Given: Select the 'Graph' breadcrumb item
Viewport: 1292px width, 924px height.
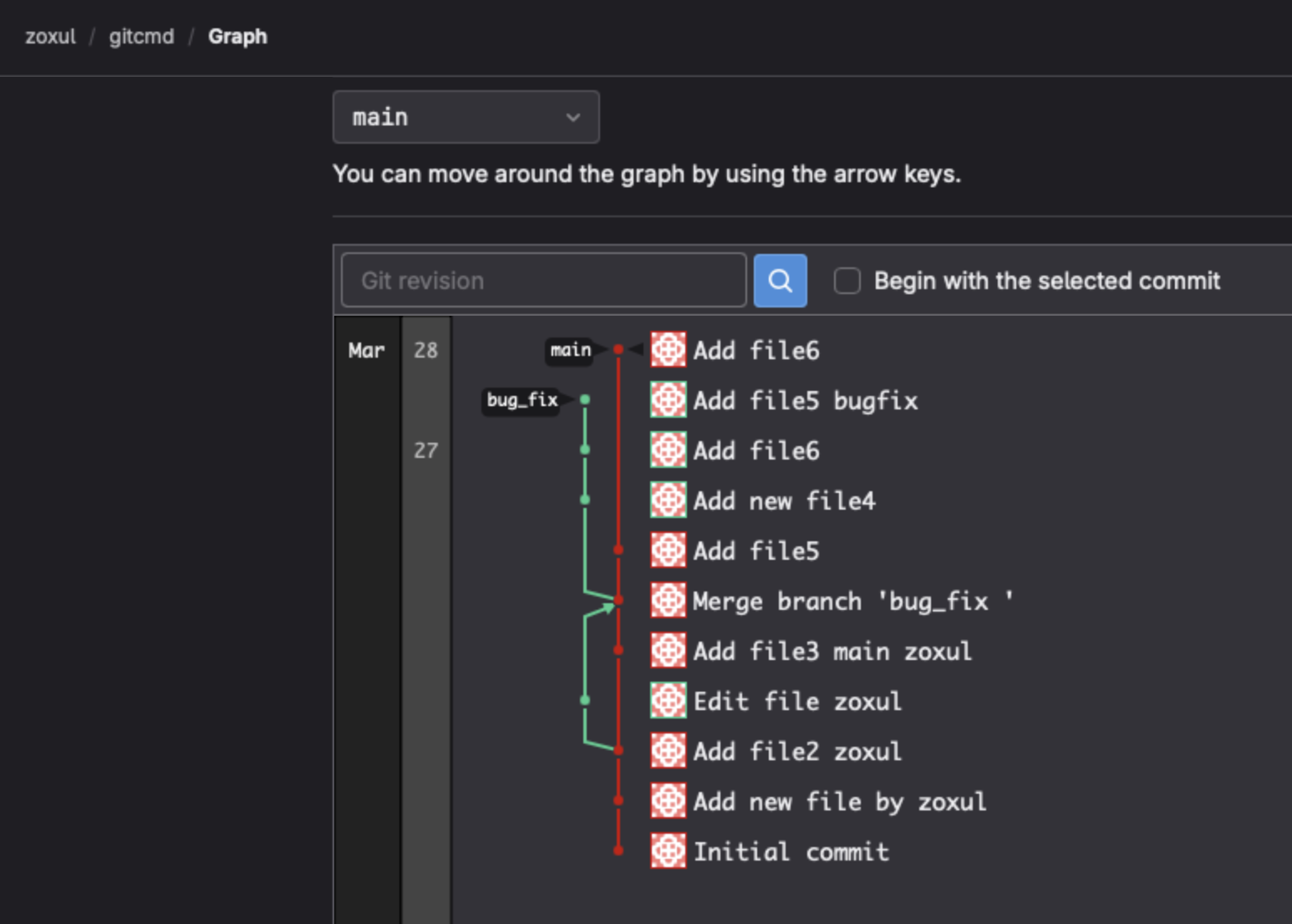Looking at the screenshot, I should click(237, 37).
